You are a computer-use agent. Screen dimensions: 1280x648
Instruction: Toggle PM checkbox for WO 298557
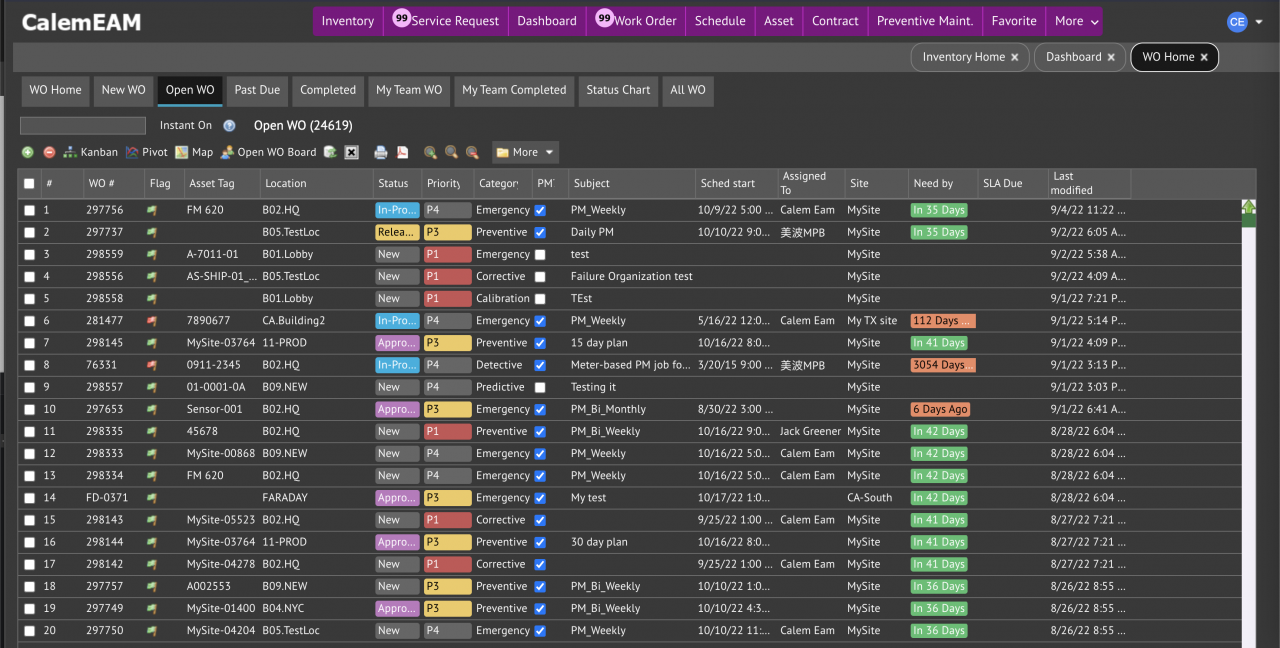click(540, 388)
